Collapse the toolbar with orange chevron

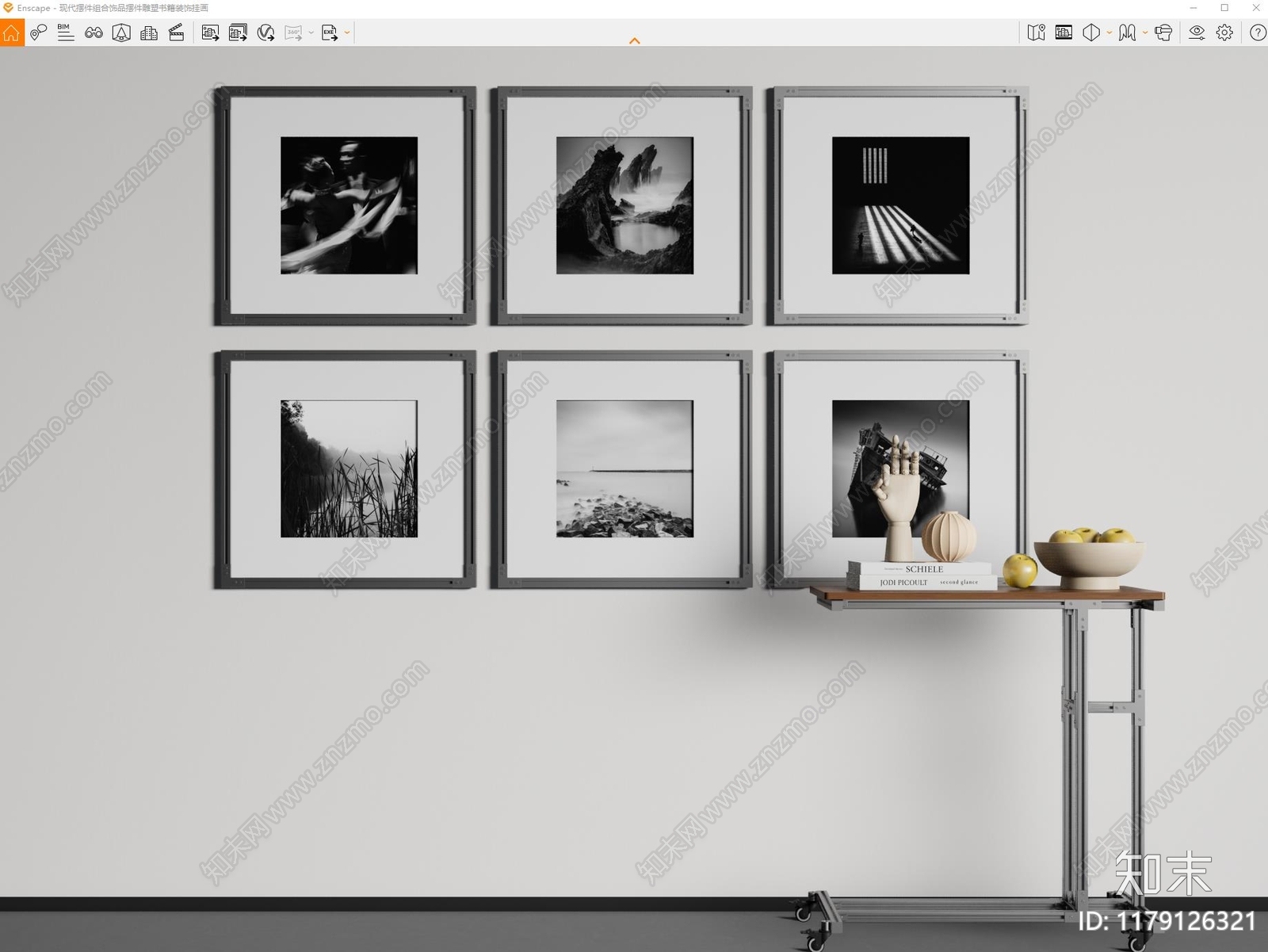coord(634,40)
